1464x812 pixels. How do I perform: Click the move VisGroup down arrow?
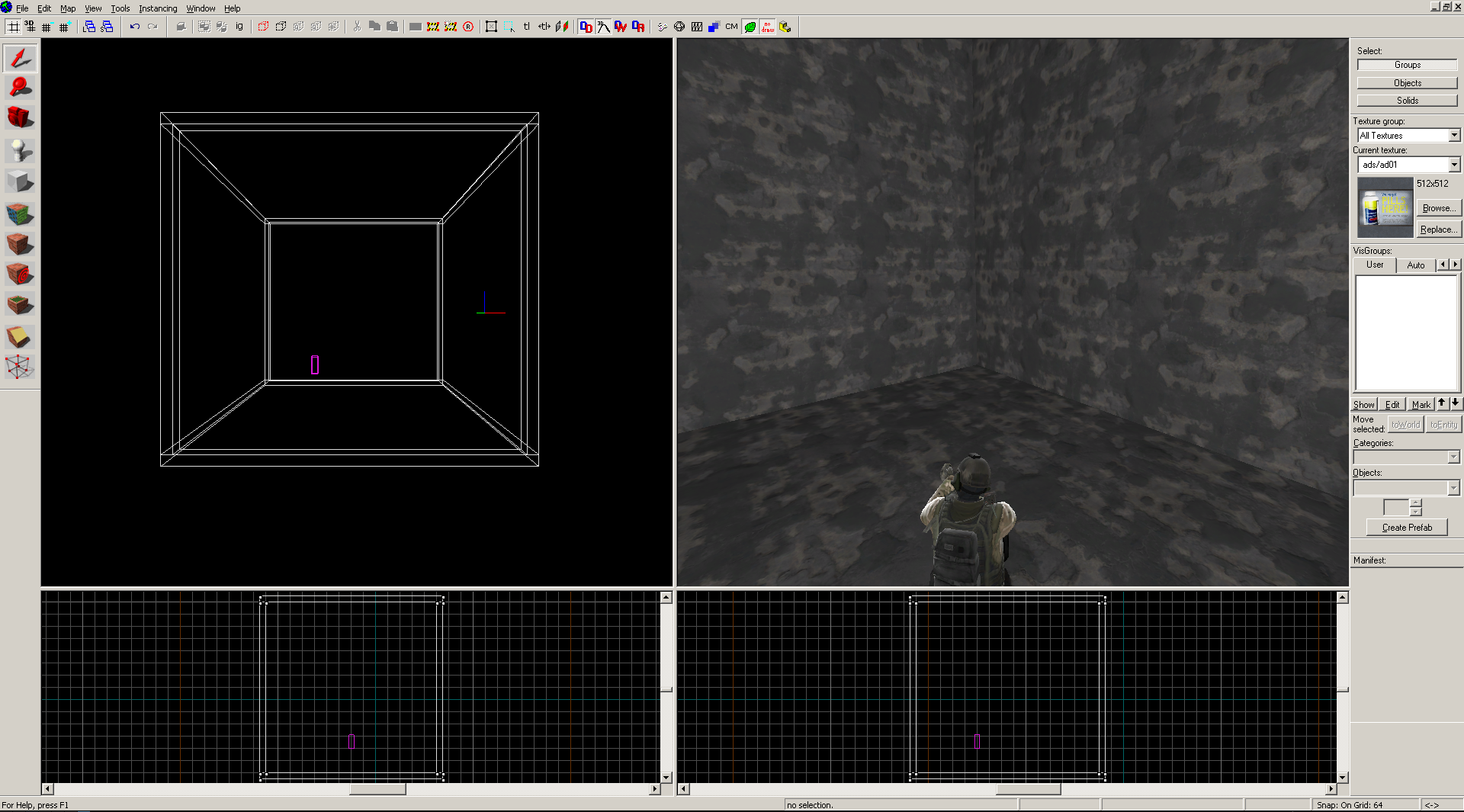pos(1456,403)
